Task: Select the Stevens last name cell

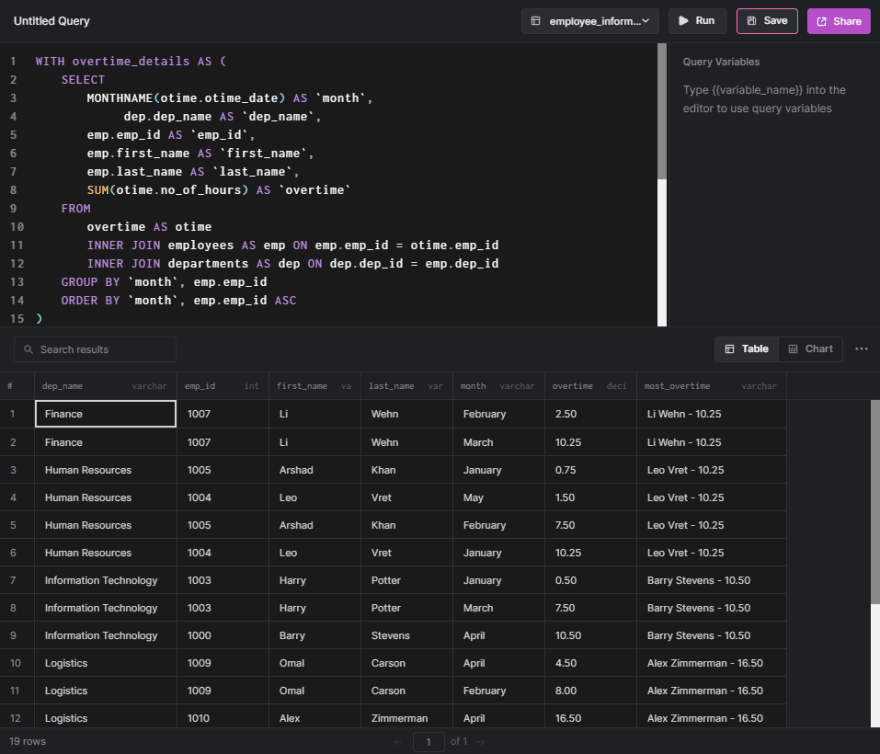Action: coord(407,636)
